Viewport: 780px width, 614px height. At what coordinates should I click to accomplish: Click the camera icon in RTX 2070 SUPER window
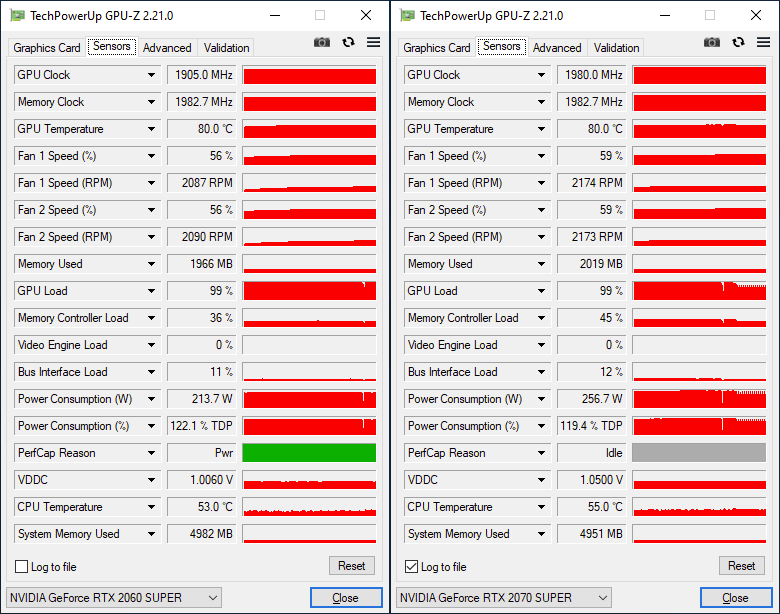coord(711,42)
